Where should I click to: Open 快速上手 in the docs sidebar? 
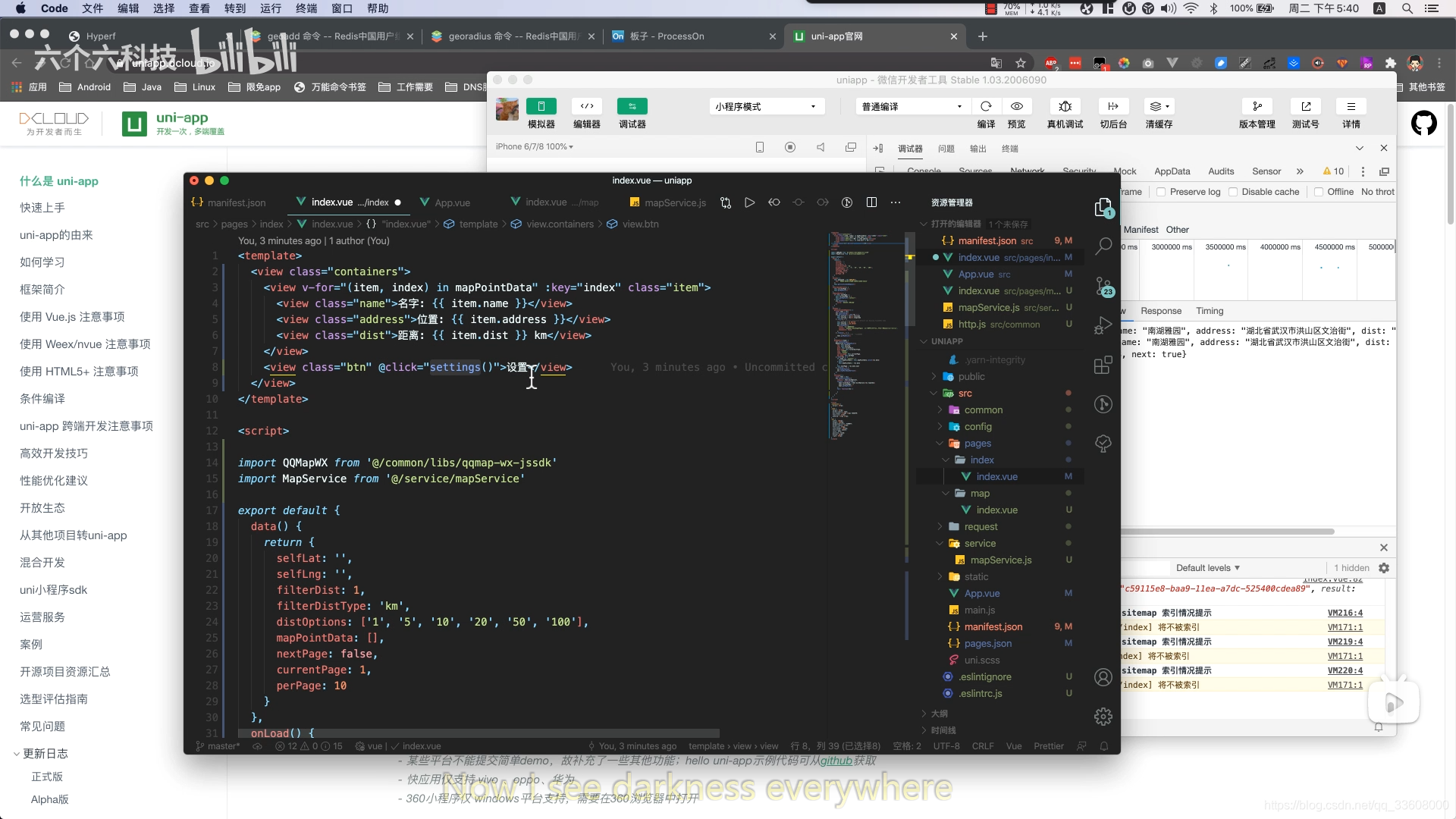point(42,208)
